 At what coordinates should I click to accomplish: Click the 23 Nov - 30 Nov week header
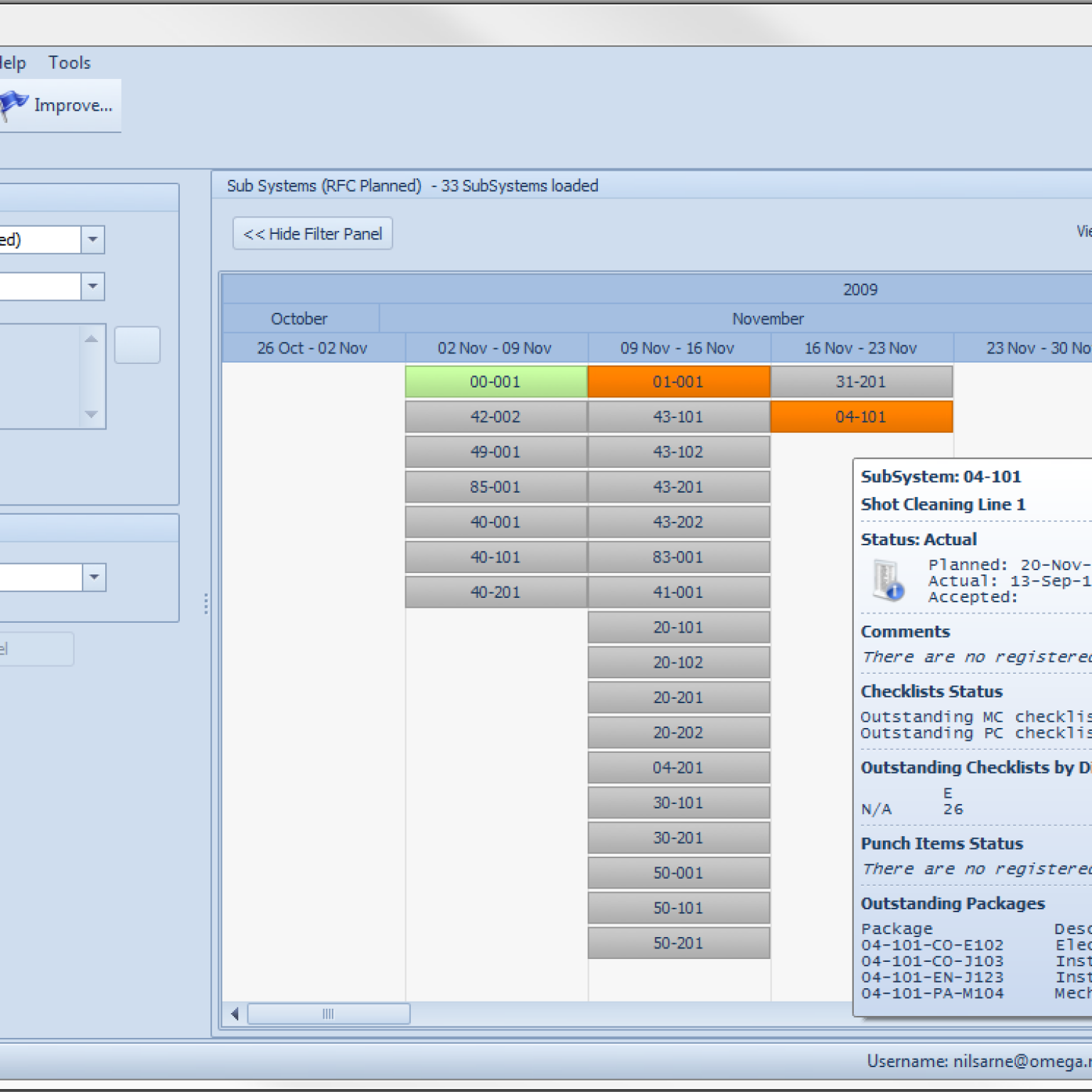[1024, 348]
